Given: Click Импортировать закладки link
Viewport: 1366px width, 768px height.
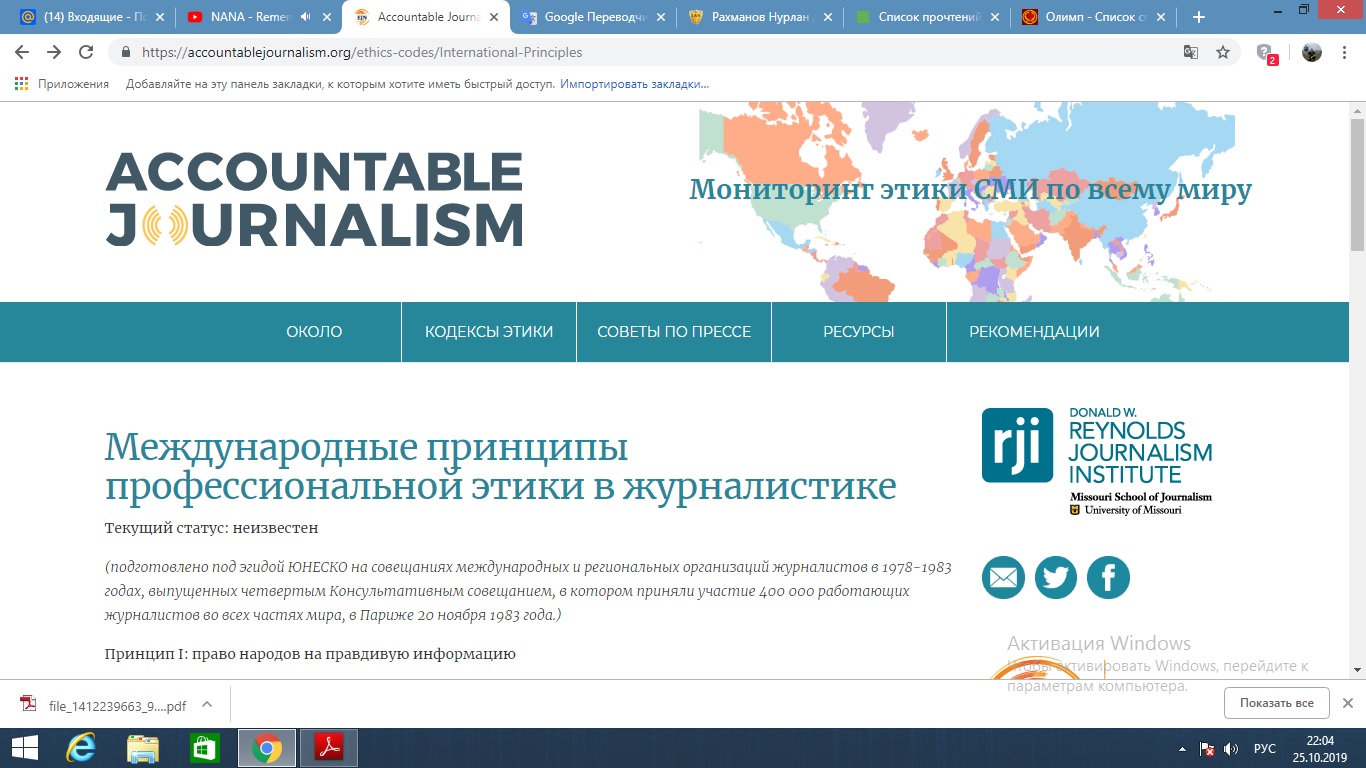Looking at the screenshot, I should (x=634, y=84).
